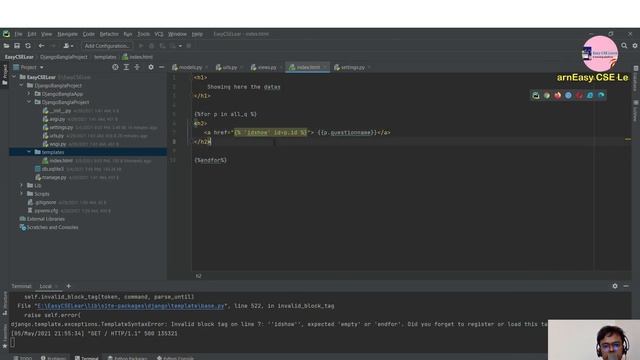Navigate back with the arrow icon
Screen dimensions: 640x360
pos(41,46)
